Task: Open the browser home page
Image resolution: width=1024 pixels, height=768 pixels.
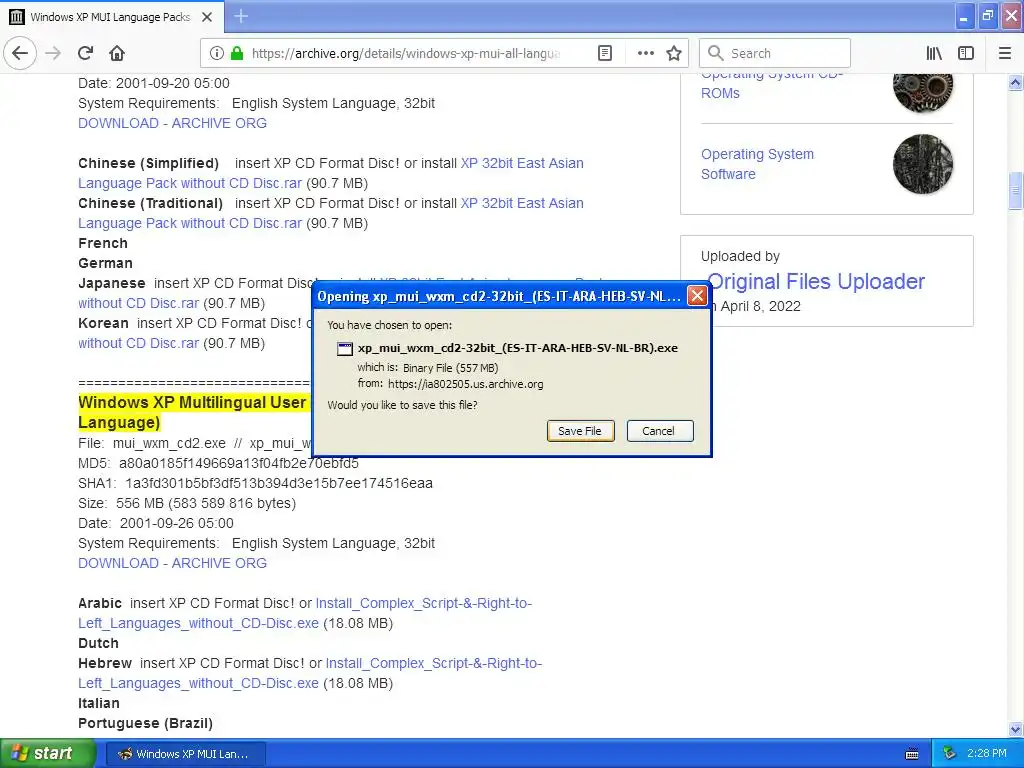Action: coord(117,54)
